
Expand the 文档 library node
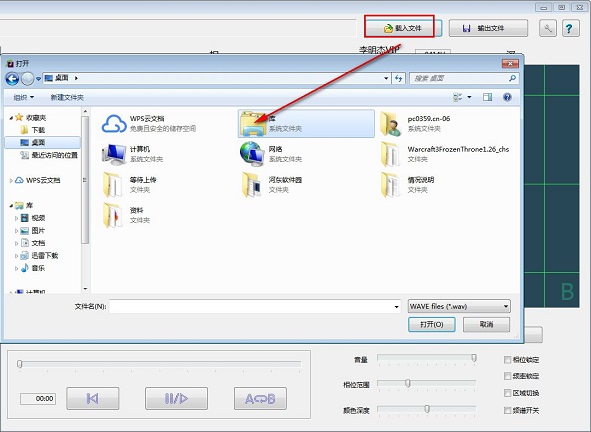(16, 243)
